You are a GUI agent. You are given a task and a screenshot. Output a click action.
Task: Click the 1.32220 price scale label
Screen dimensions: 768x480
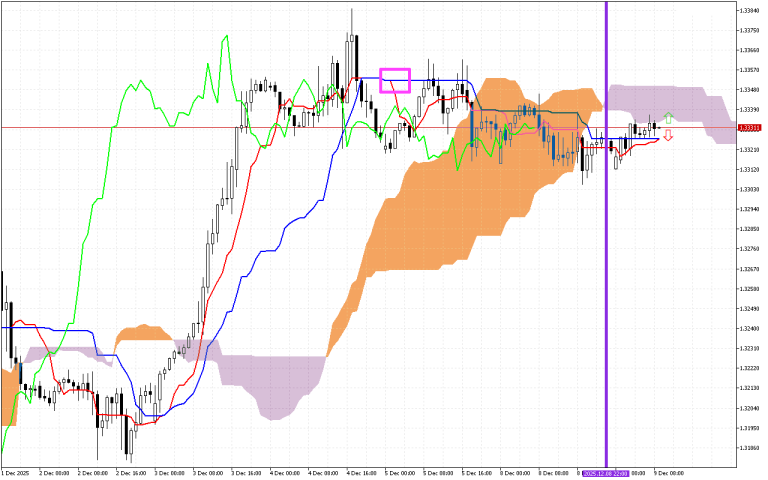(749, 368)
